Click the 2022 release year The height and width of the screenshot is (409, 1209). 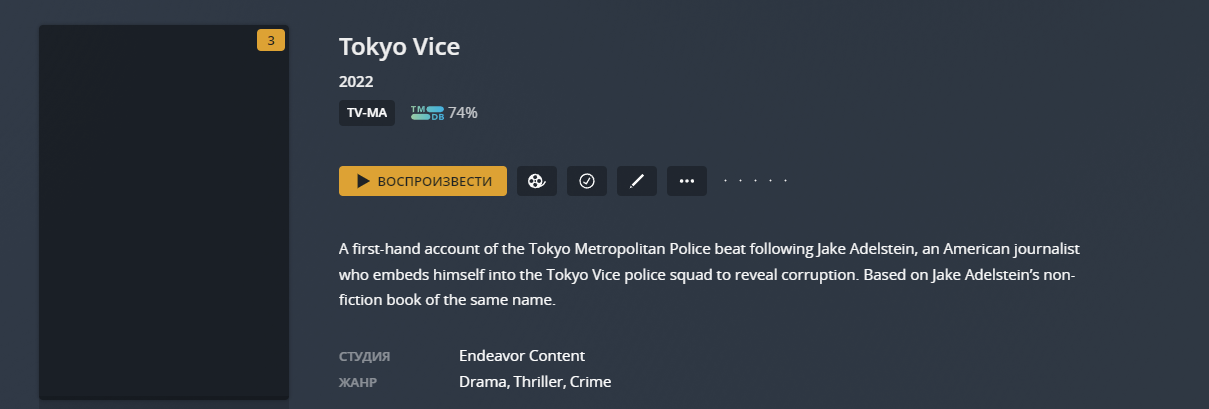[x=356, y=82]
